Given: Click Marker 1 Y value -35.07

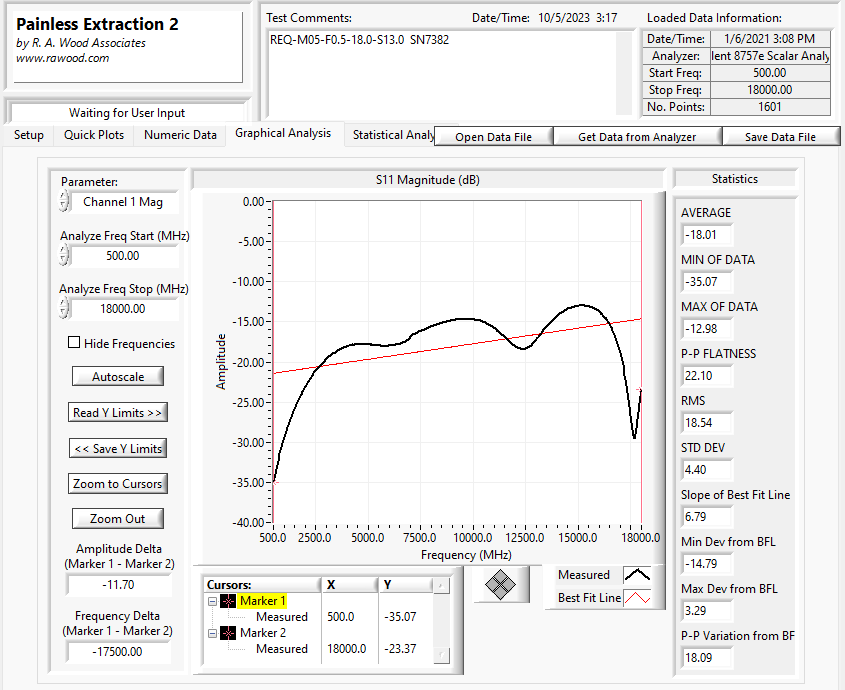Looking at the screenshot, I should click(x=400, y=617).
